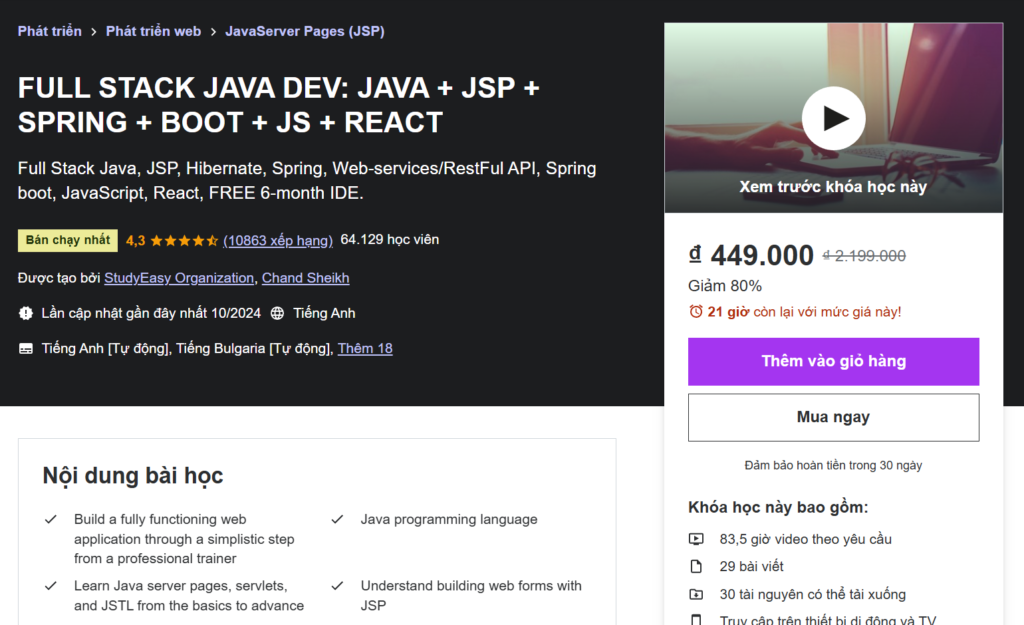Image resolution: width=1024 pixels, height=625 pixels.
Task: Click the star rating icons
Action: [184, 241]
